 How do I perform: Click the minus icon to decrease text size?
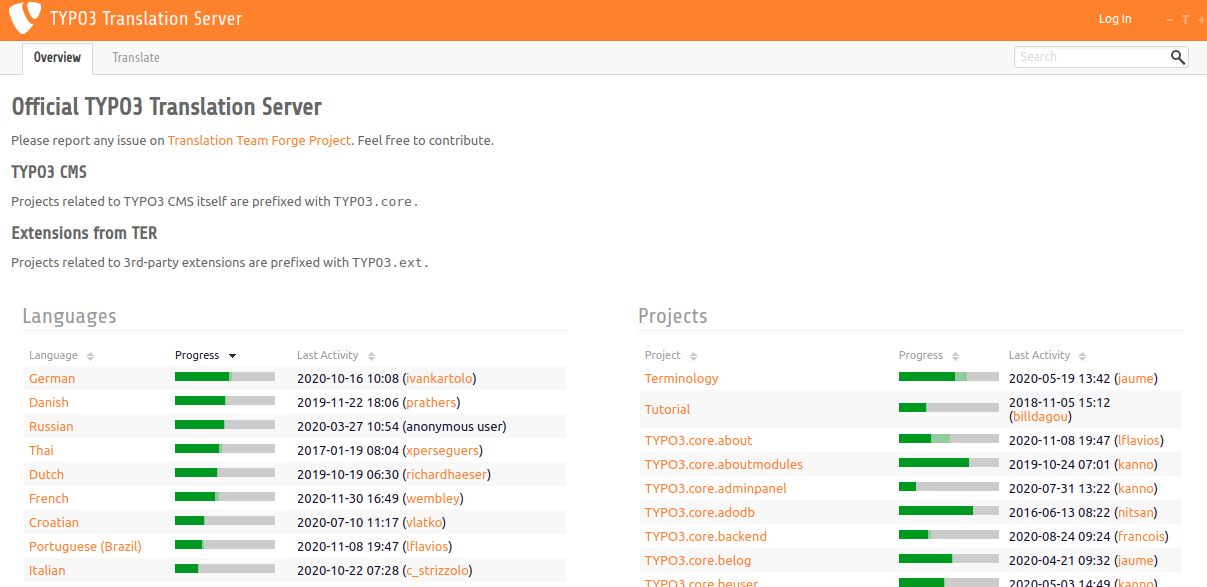[x=1168, y=19]
